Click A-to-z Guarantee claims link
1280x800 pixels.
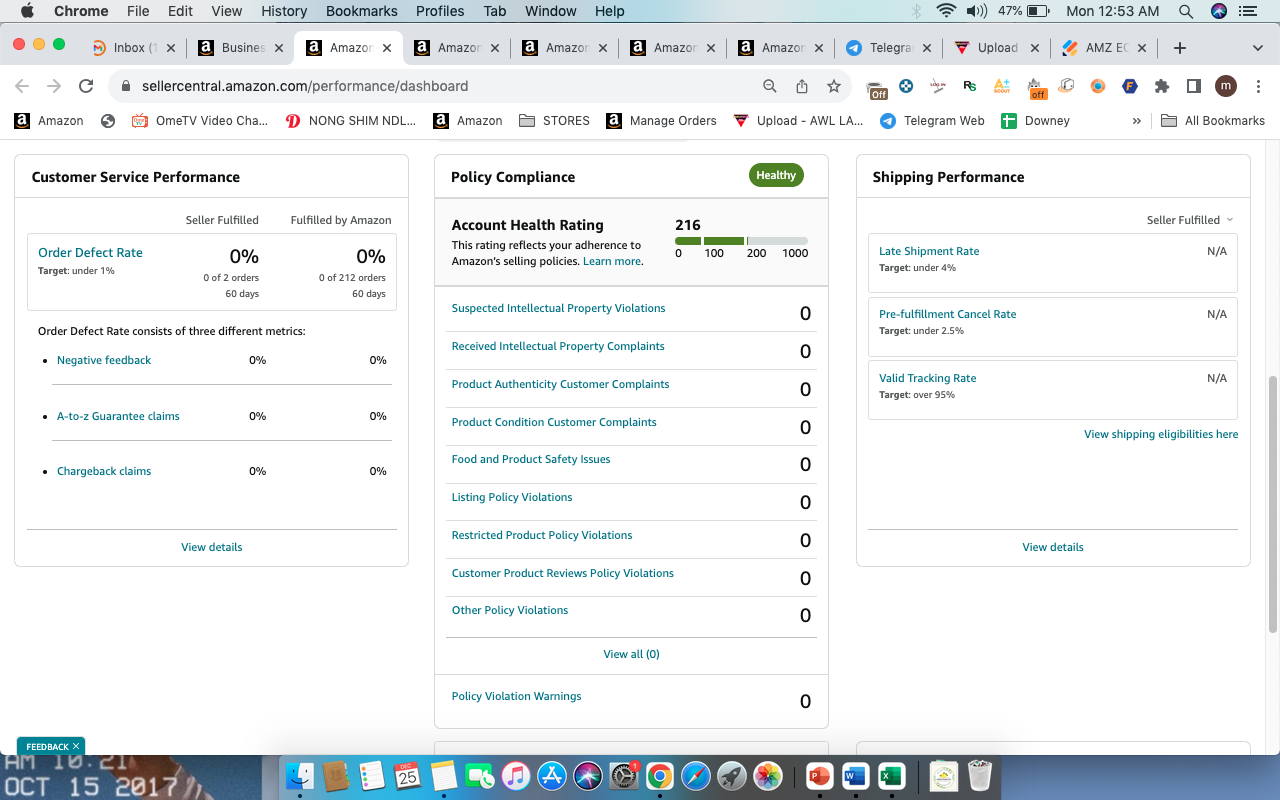point(118,416)
